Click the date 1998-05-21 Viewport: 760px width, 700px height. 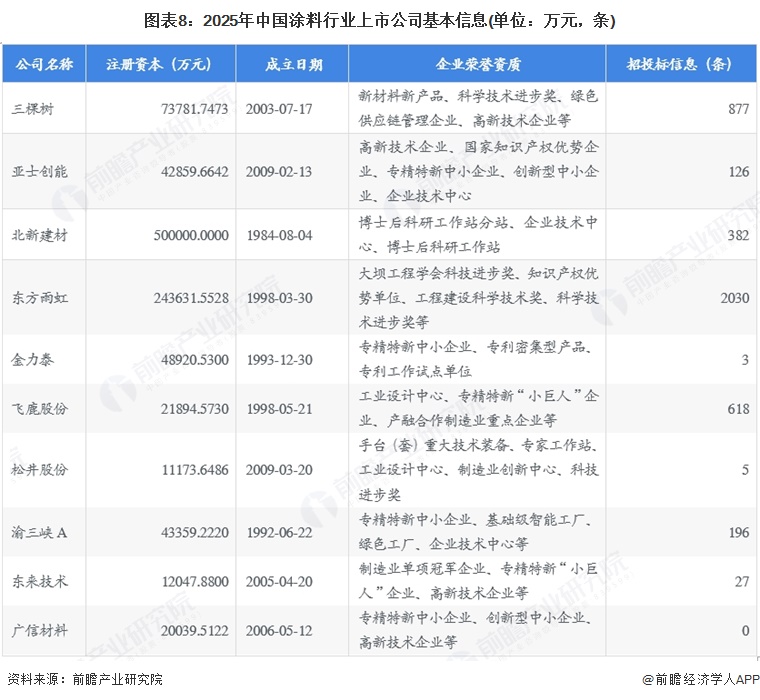[280, 409]
